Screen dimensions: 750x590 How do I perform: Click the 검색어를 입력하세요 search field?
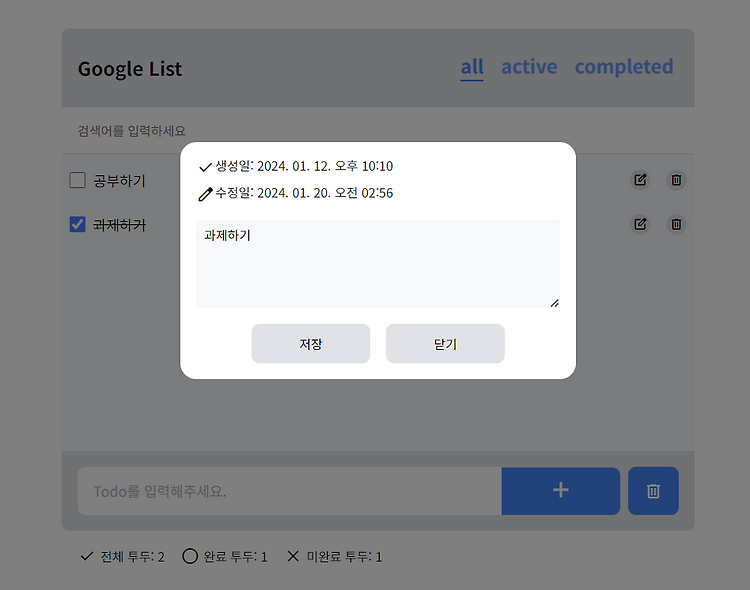click(378, 131)
